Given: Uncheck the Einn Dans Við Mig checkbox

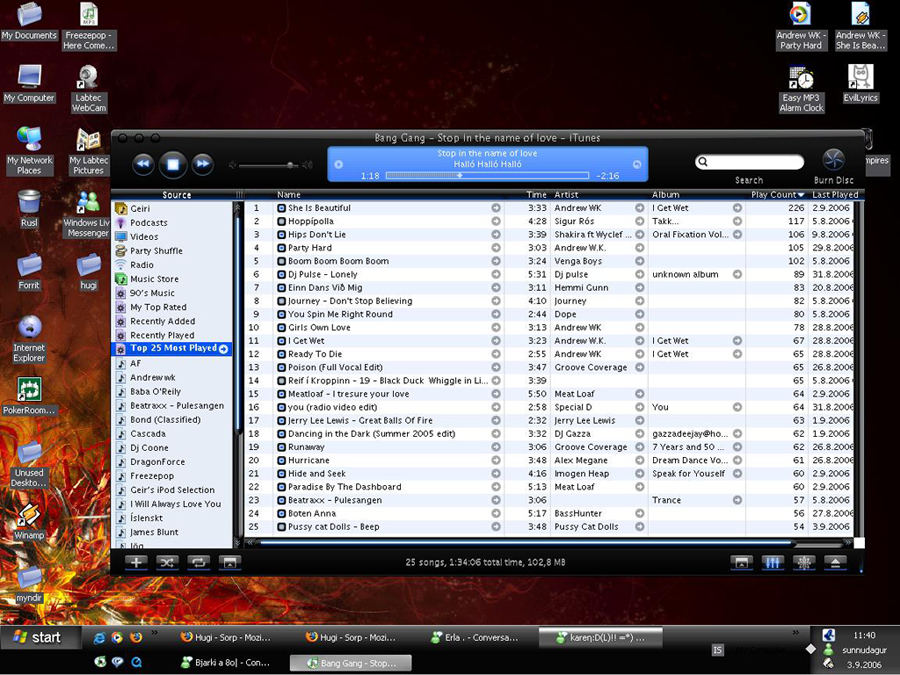Looking at the screenshot, I should point(281,288).
